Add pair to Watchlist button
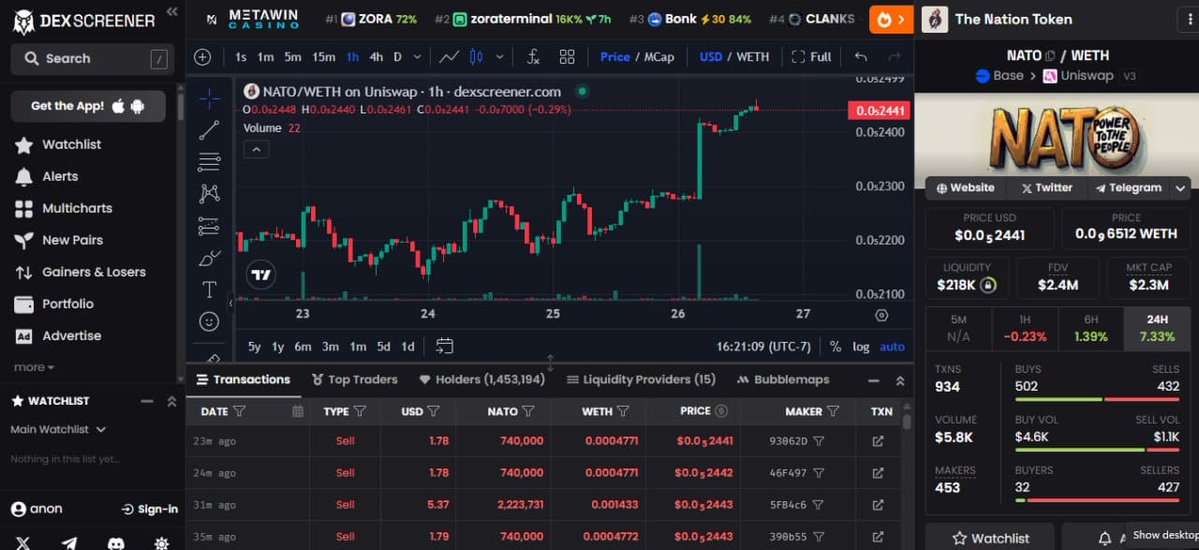 [x=989, y=539]
